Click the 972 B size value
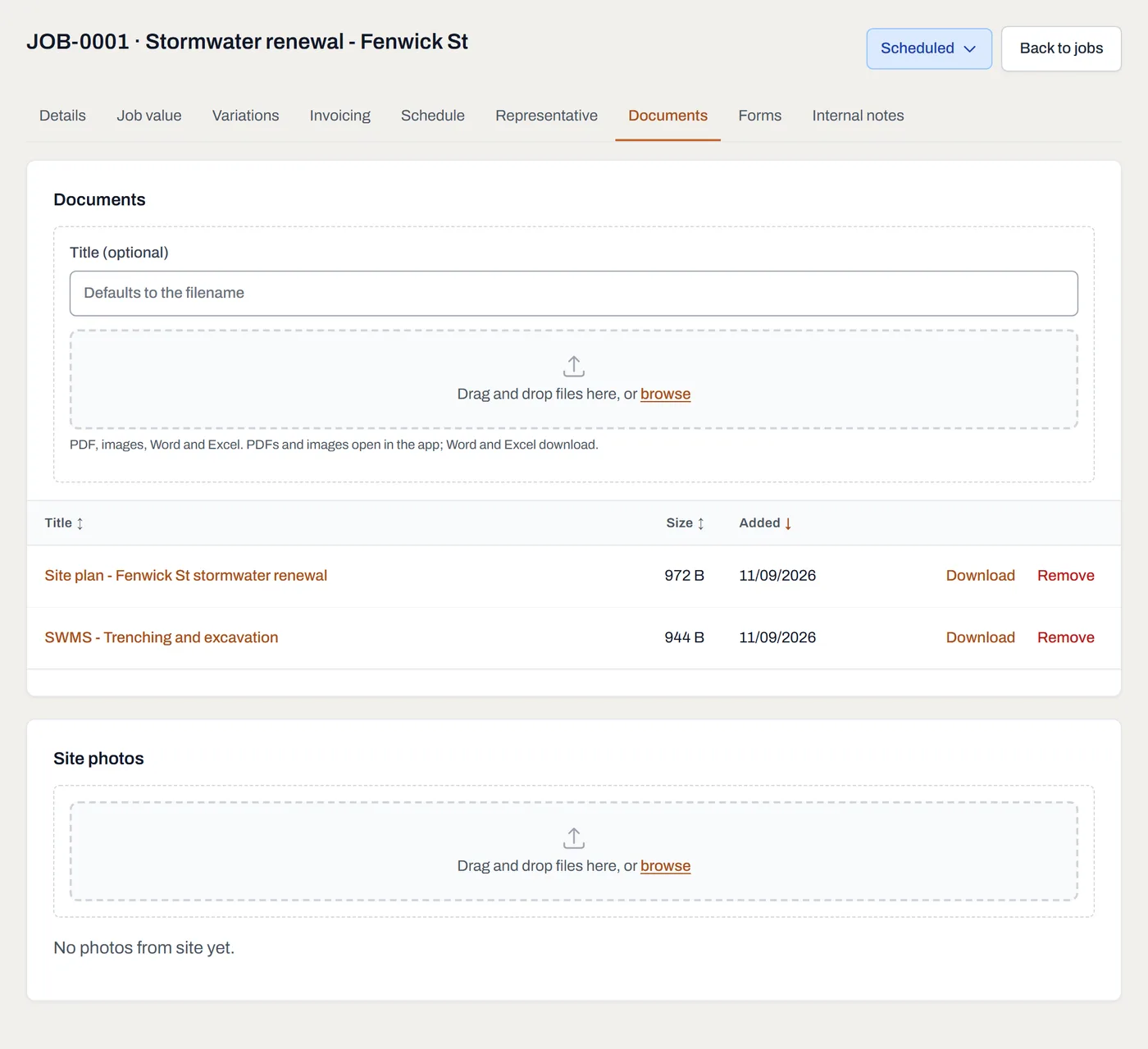This screenshot has width=1148, height=1049. click(685, 576)
